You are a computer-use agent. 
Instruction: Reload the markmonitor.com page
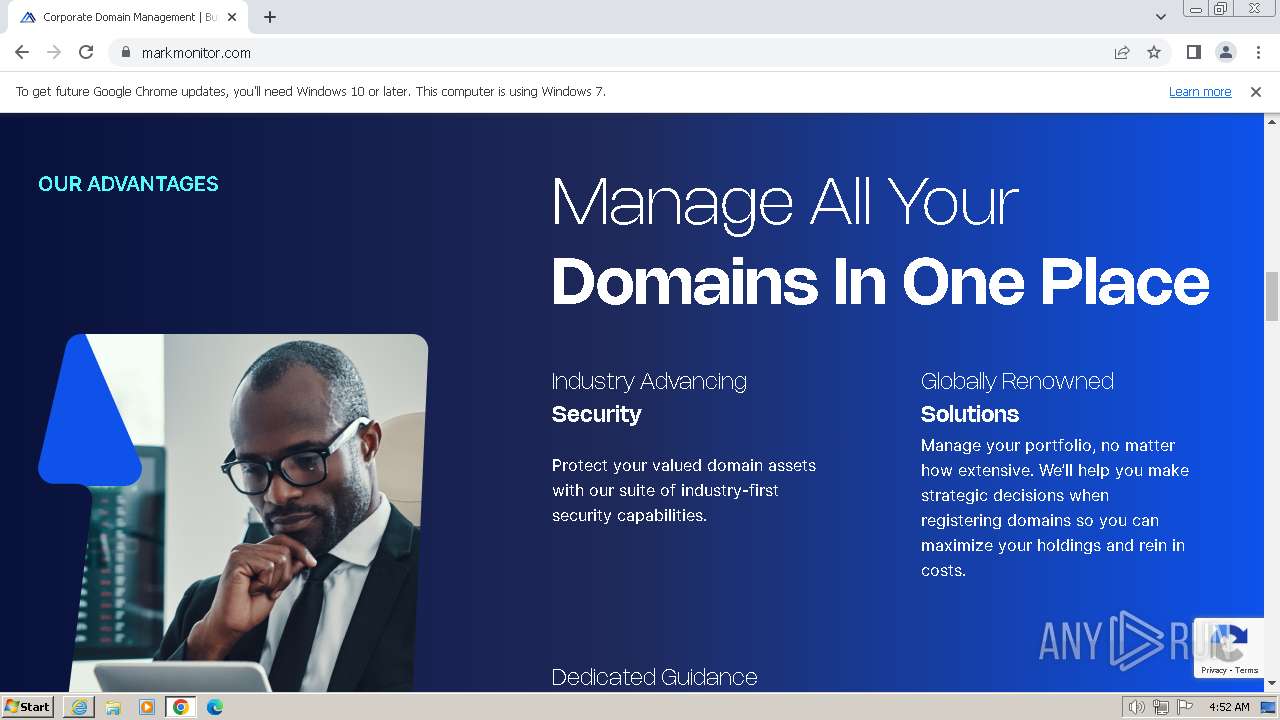click(86, 52)
